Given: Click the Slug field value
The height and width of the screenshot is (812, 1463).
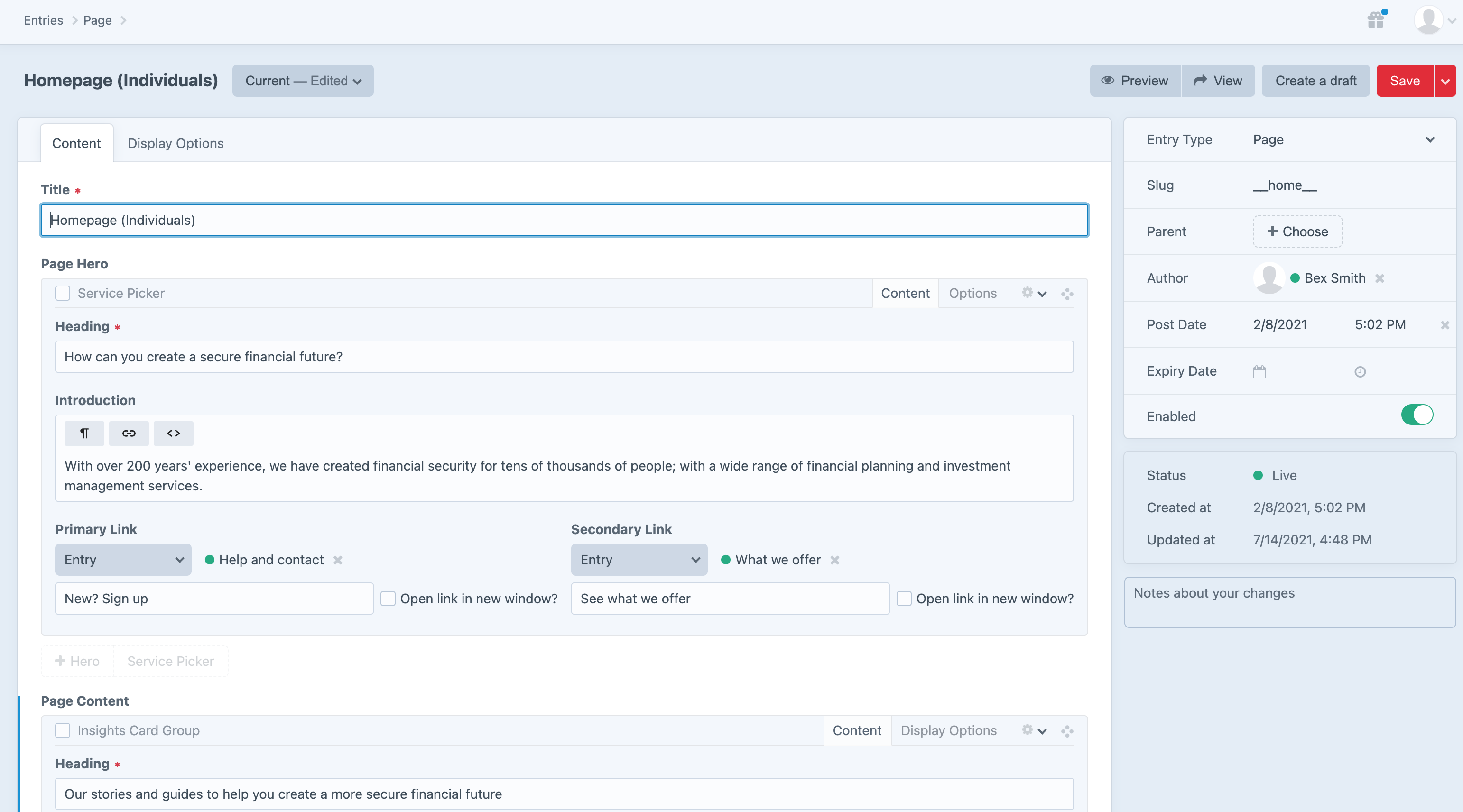Looking at the screenshot, I should coord(1285,185).
